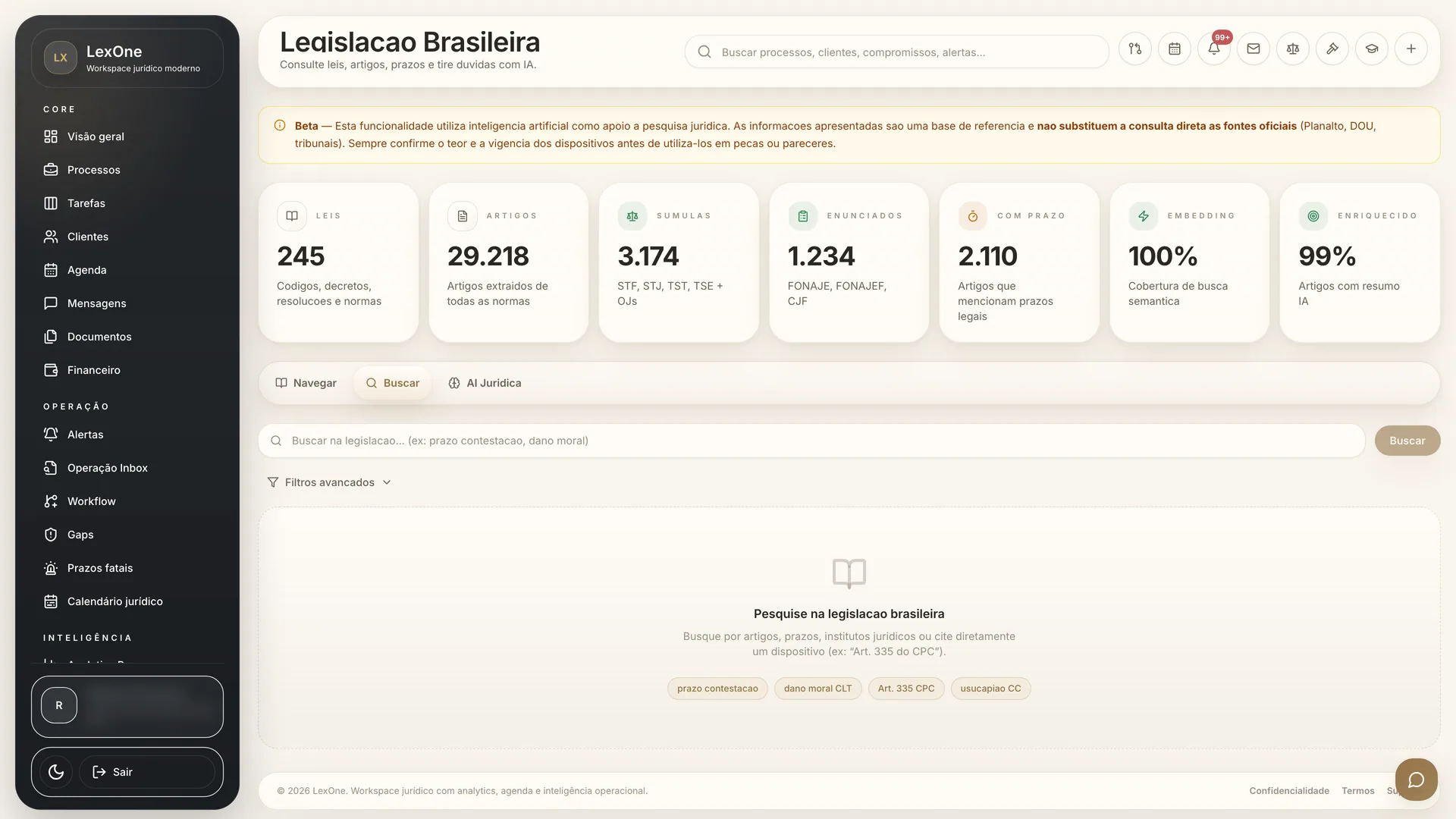Toggle dark mode with the moon icon

[x=56, y=772]
